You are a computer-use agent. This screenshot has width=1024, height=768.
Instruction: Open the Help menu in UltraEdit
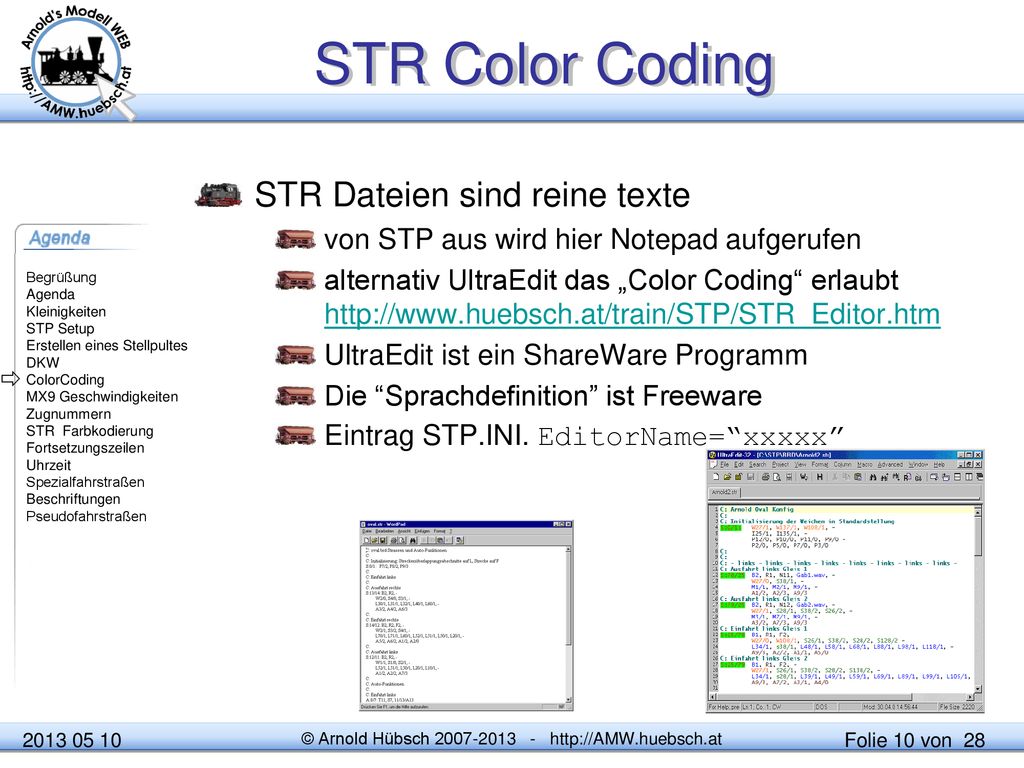click(939, 464)
